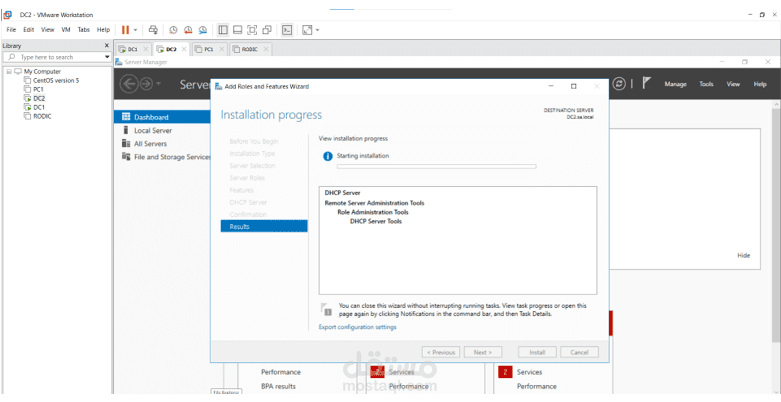Open the Manage snapshots icon
The height and width of the screenshot is (402, 781).
pyautogui.click(x=203, y=30)
